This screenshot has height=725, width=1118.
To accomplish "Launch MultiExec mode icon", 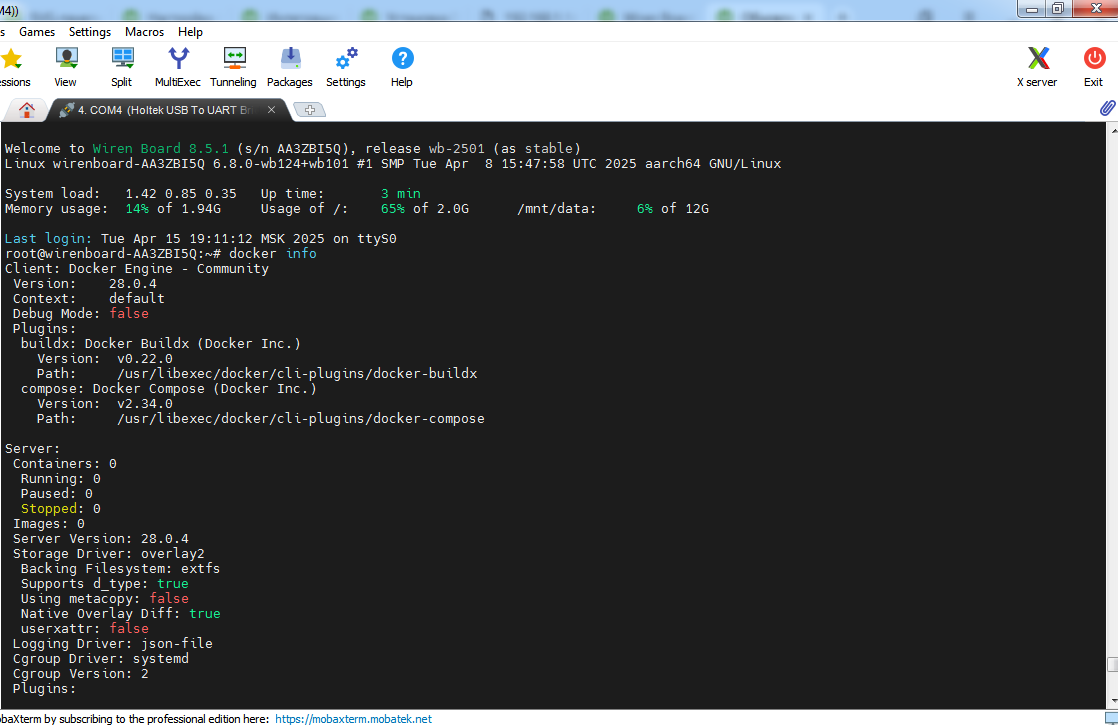I will point(178,58).
